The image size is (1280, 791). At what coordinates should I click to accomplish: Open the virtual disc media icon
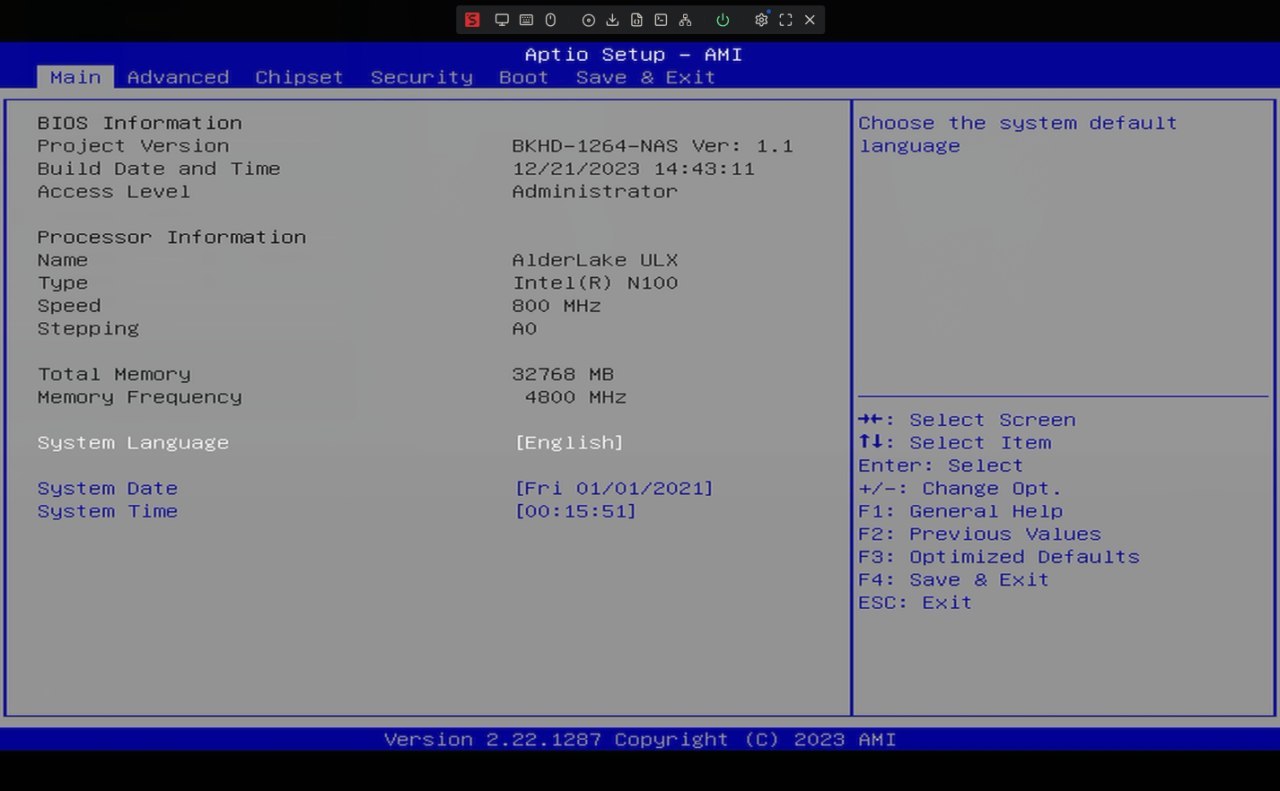coord(588,20)
